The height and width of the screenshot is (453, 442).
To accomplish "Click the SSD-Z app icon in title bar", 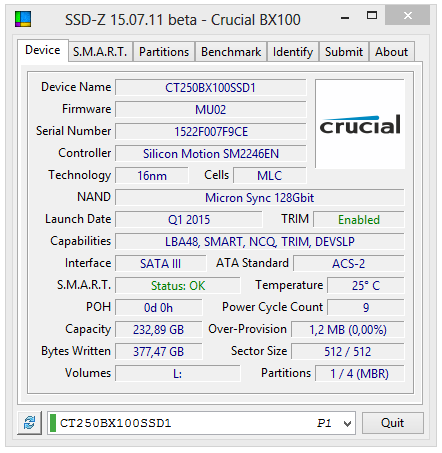I will pos(23,19).
